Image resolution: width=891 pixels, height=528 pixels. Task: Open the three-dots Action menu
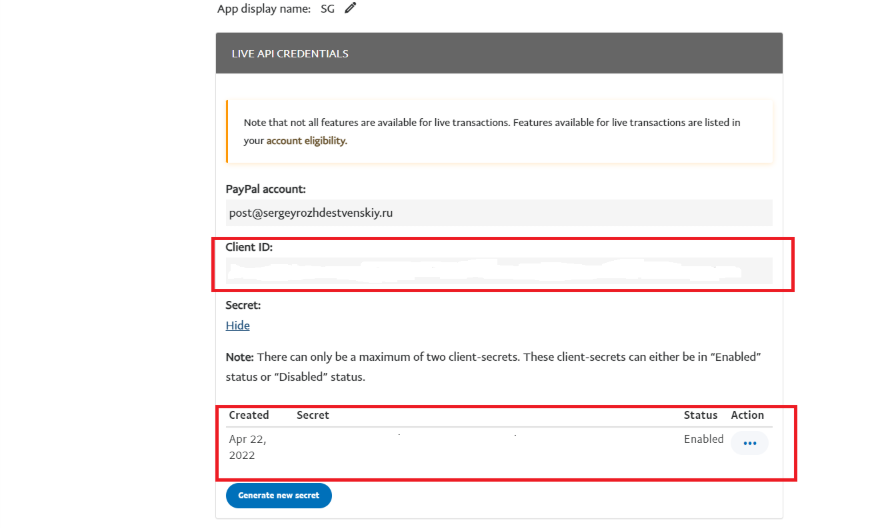[x=749, y=443]
